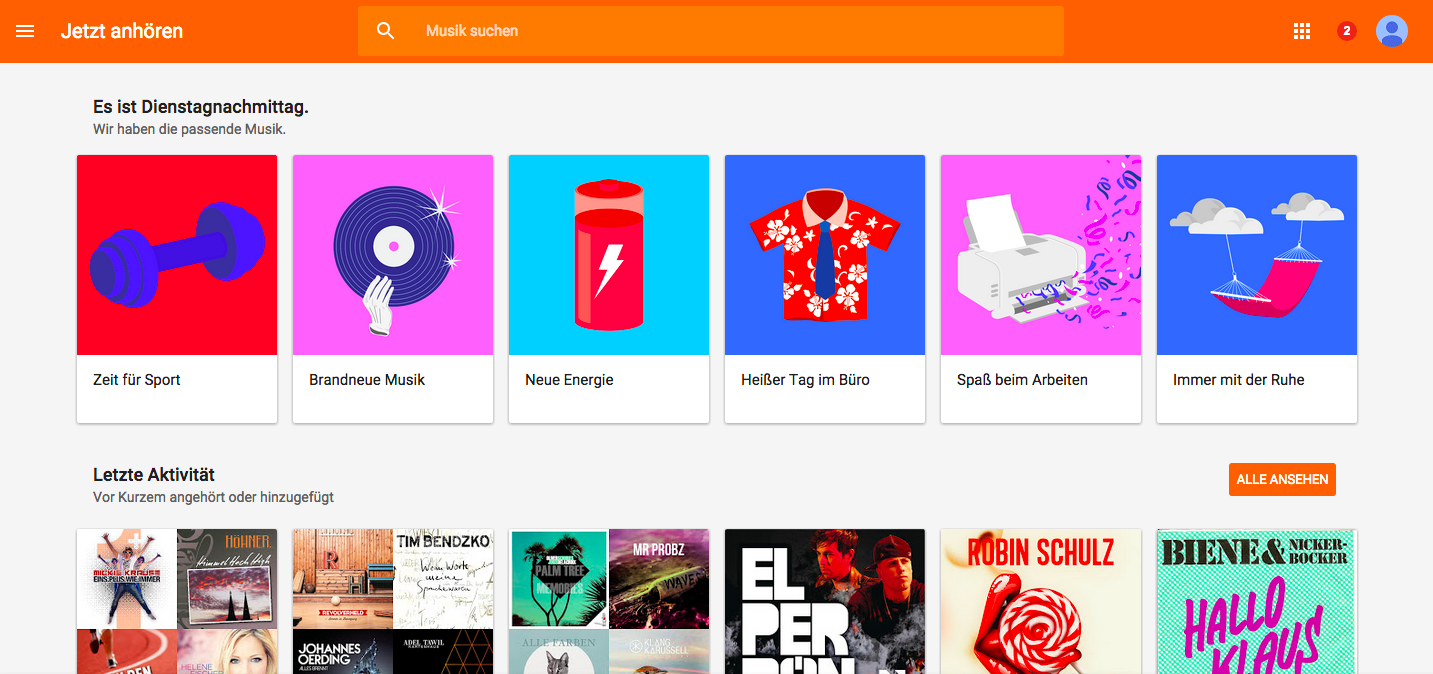Open the hamburger navigation menu
Image resolution: width=1433 pixels, height=674 pixels.
(25, 31)
